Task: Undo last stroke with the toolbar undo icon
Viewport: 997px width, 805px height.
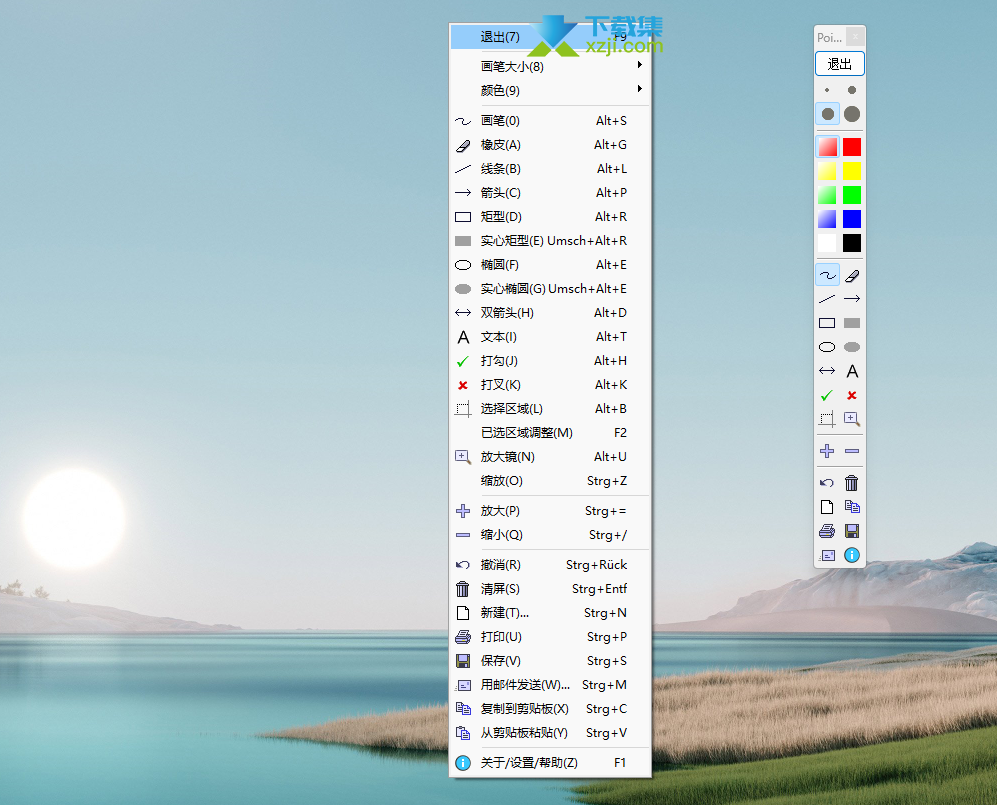Action: point(827,483)
